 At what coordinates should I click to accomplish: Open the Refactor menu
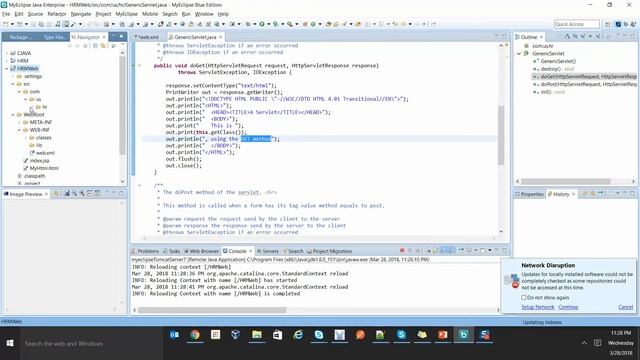(57, 14)
